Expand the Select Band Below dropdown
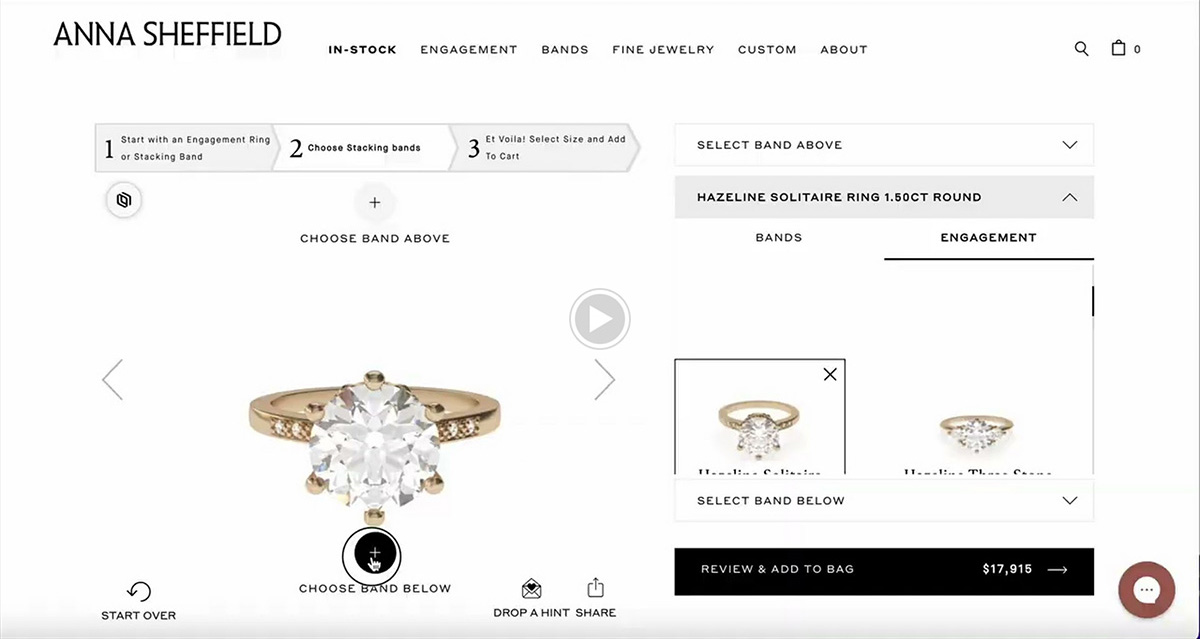Screen dimensions: 1200x639 (884, 500)
